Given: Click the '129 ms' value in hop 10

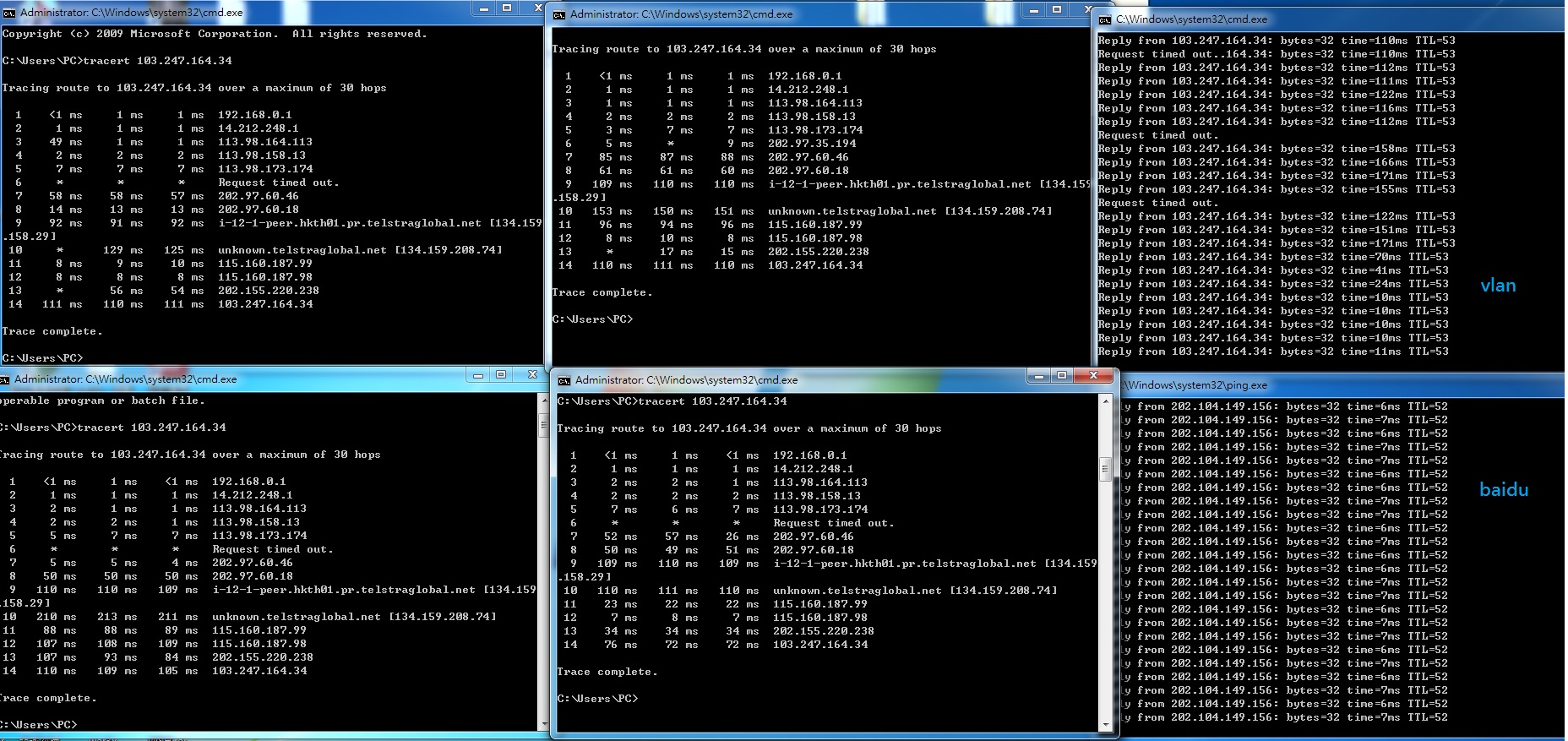Looking at the screenshot, I should tap(123, 250).
